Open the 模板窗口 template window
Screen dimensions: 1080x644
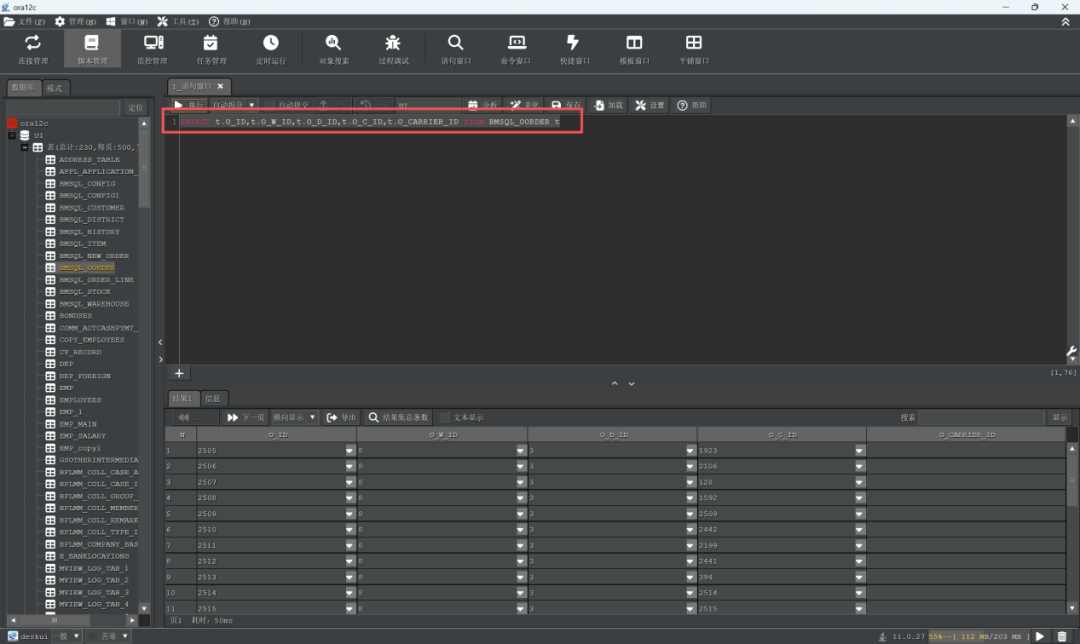pyautogui.click(x=634, y=49)
